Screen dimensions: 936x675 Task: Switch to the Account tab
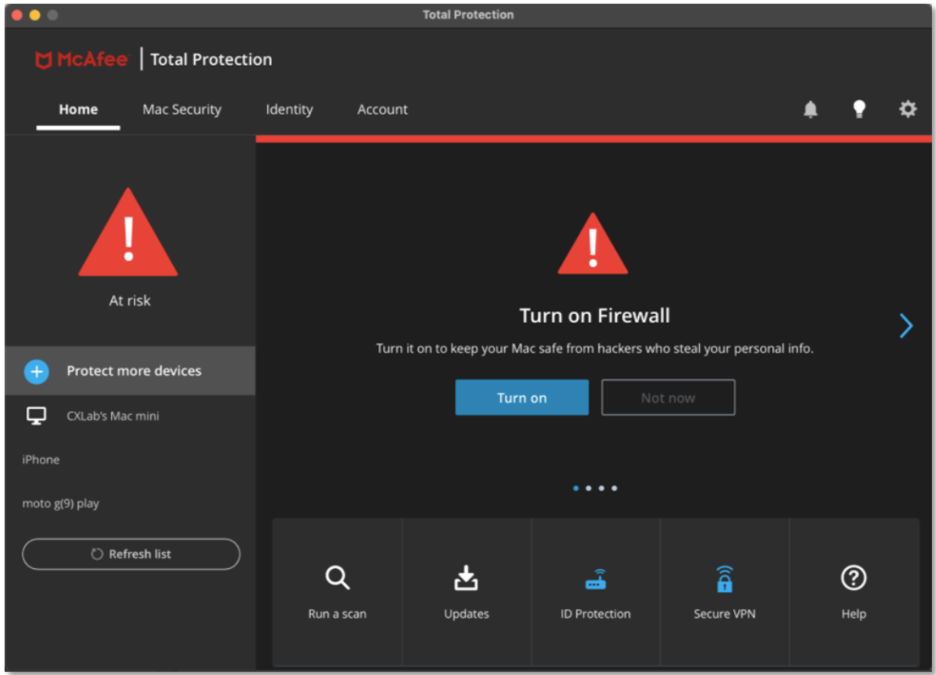(x=382, y=110)
